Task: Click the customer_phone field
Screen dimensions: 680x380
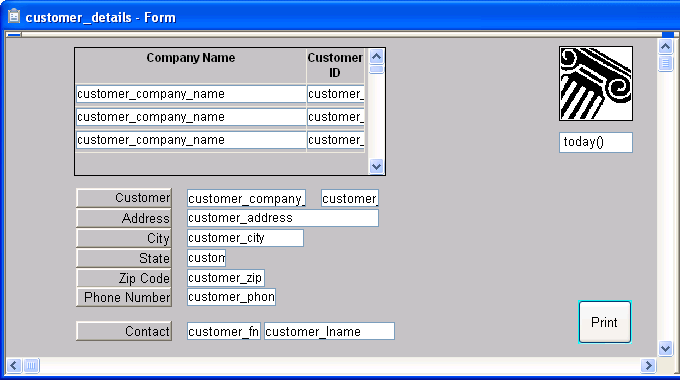Action: point(232,297)
